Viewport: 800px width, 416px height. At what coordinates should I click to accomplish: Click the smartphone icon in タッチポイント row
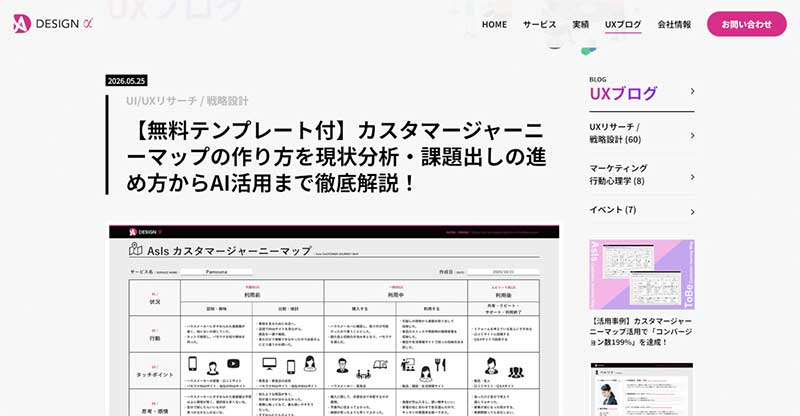(193, 363)
